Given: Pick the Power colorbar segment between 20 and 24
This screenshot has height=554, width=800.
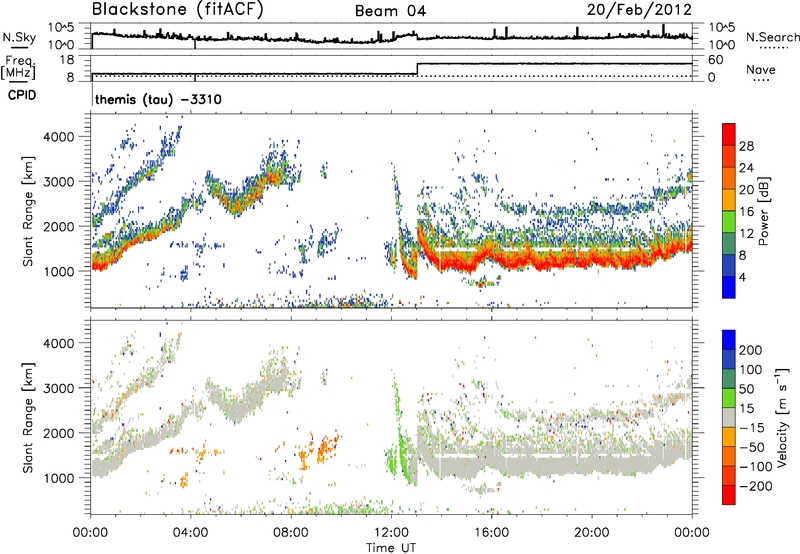Looking at the screenshot, I should pos(729,179).
